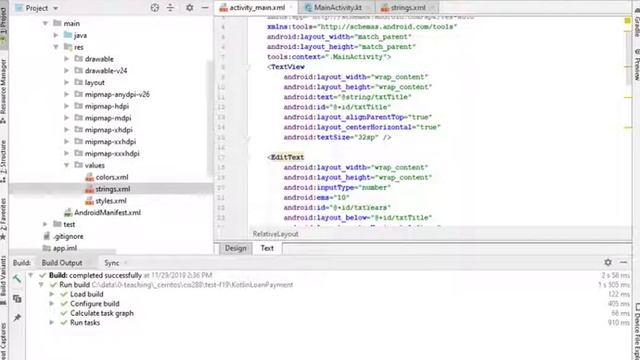Viewport: 640px width, 360px height.
Task: Open the Favorites side panel
Action: click(x=3, y=220)
